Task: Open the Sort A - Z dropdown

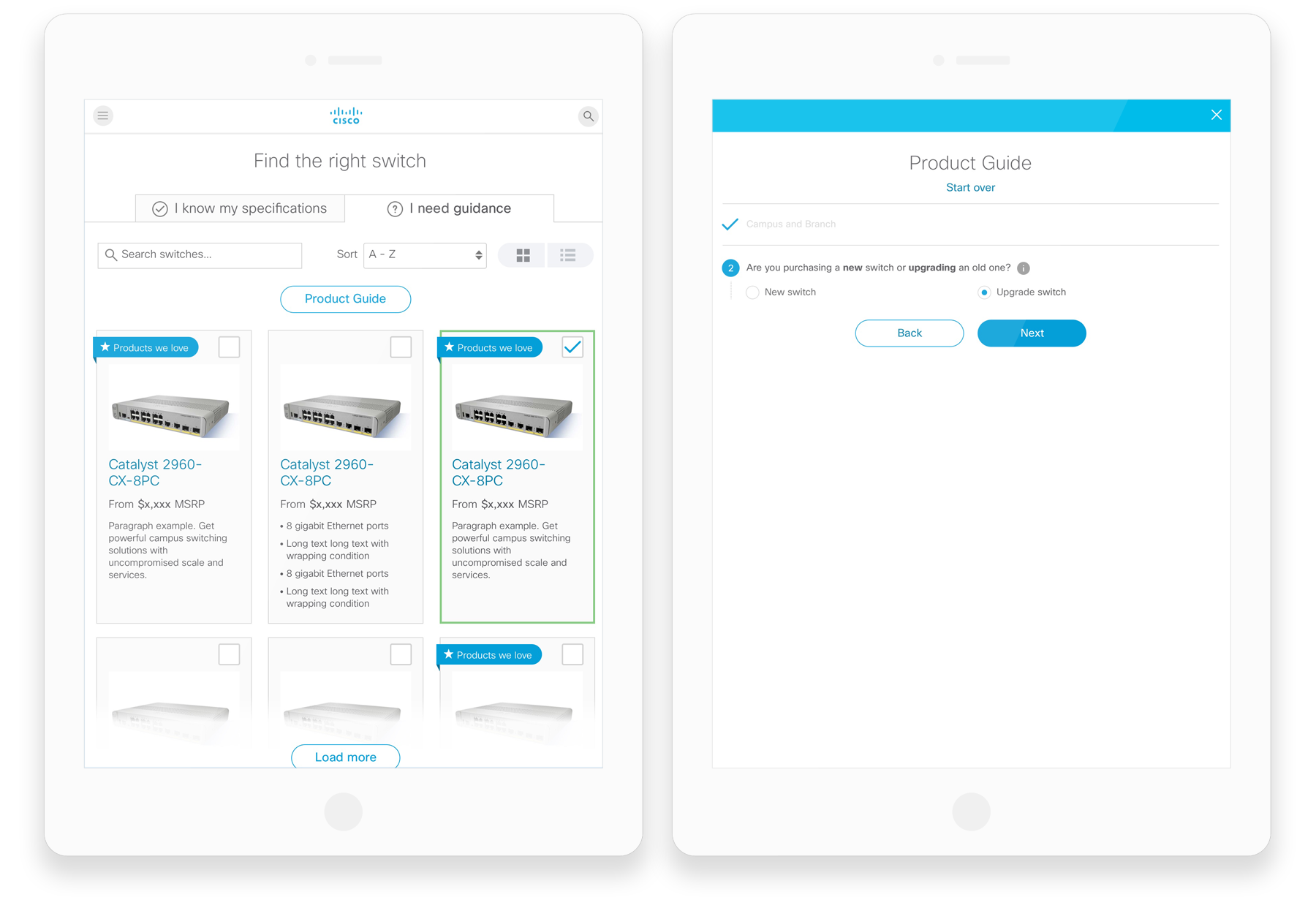Action: (425, 255)
